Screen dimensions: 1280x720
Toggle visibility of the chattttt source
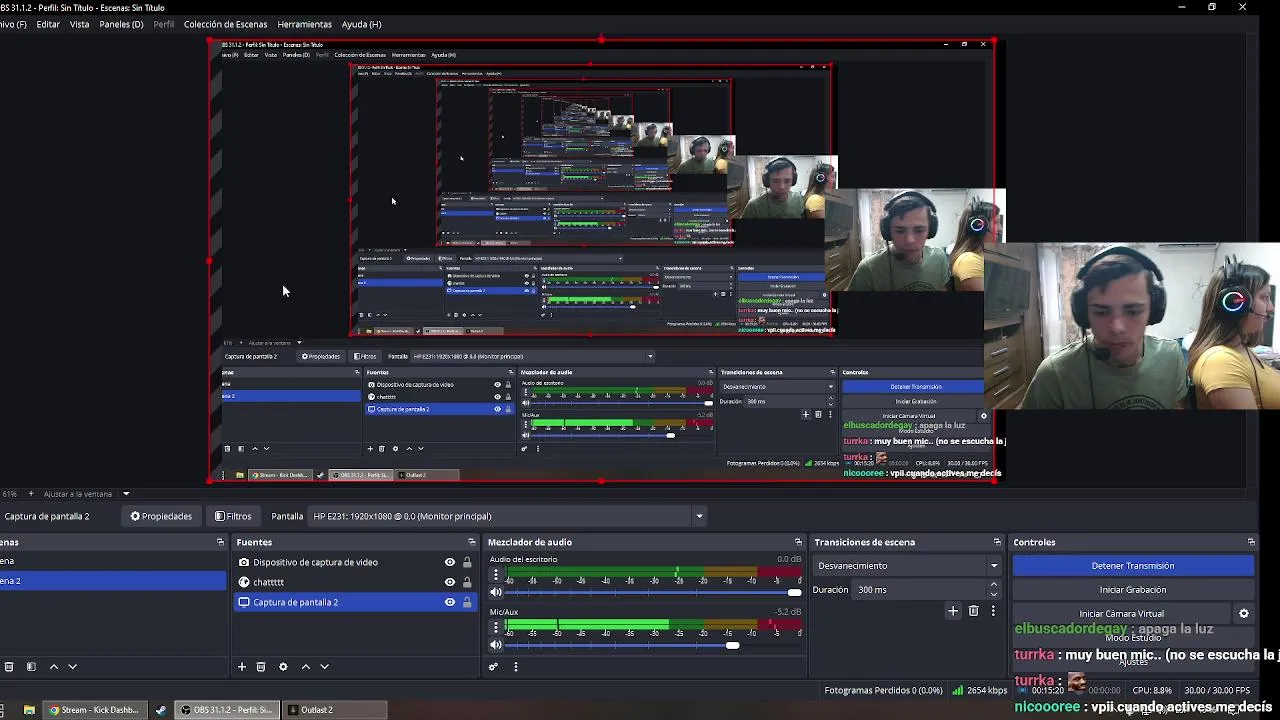tap(450, 582)
